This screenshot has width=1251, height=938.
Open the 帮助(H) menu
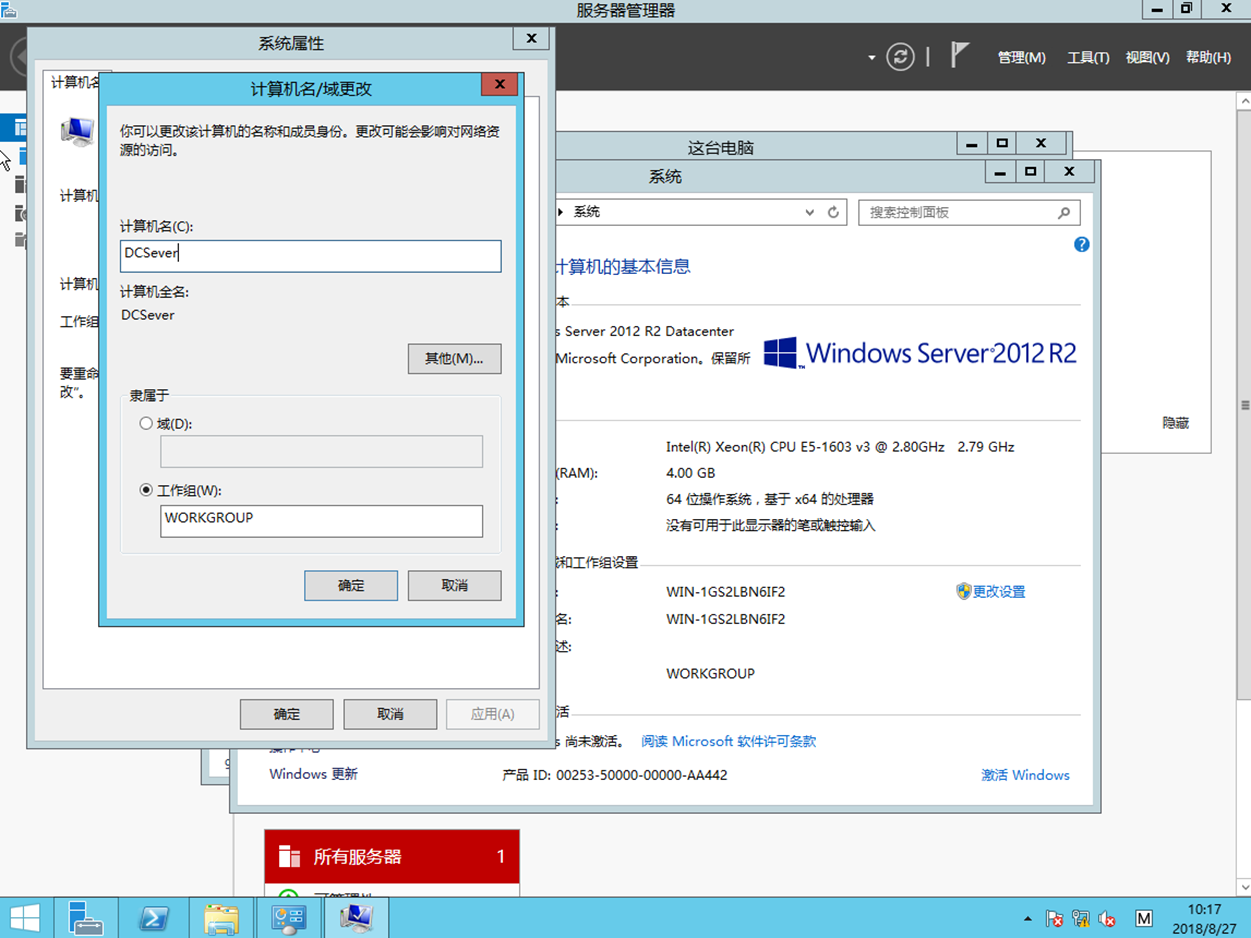(x=1208, y=58)
